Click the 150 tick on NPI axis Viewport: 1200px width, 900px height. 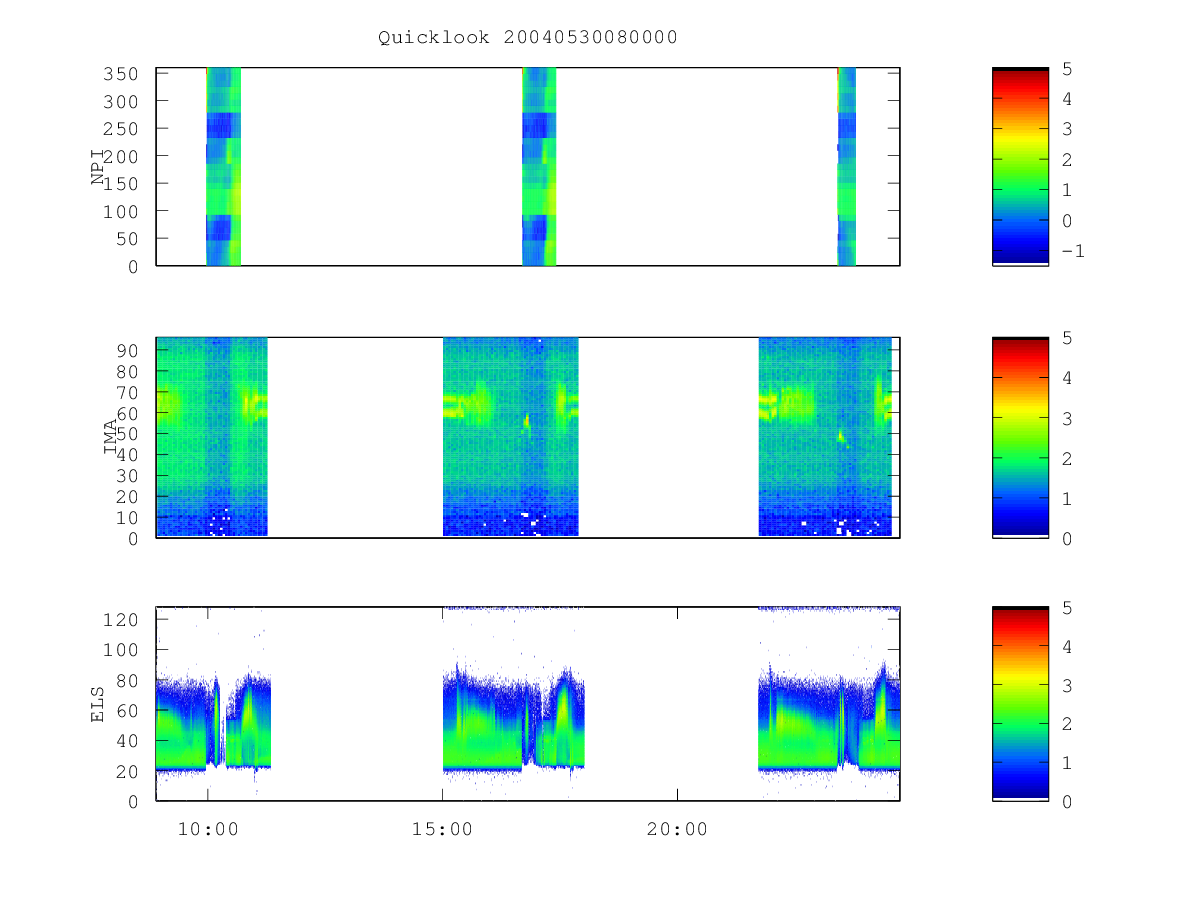coord(122,184)
